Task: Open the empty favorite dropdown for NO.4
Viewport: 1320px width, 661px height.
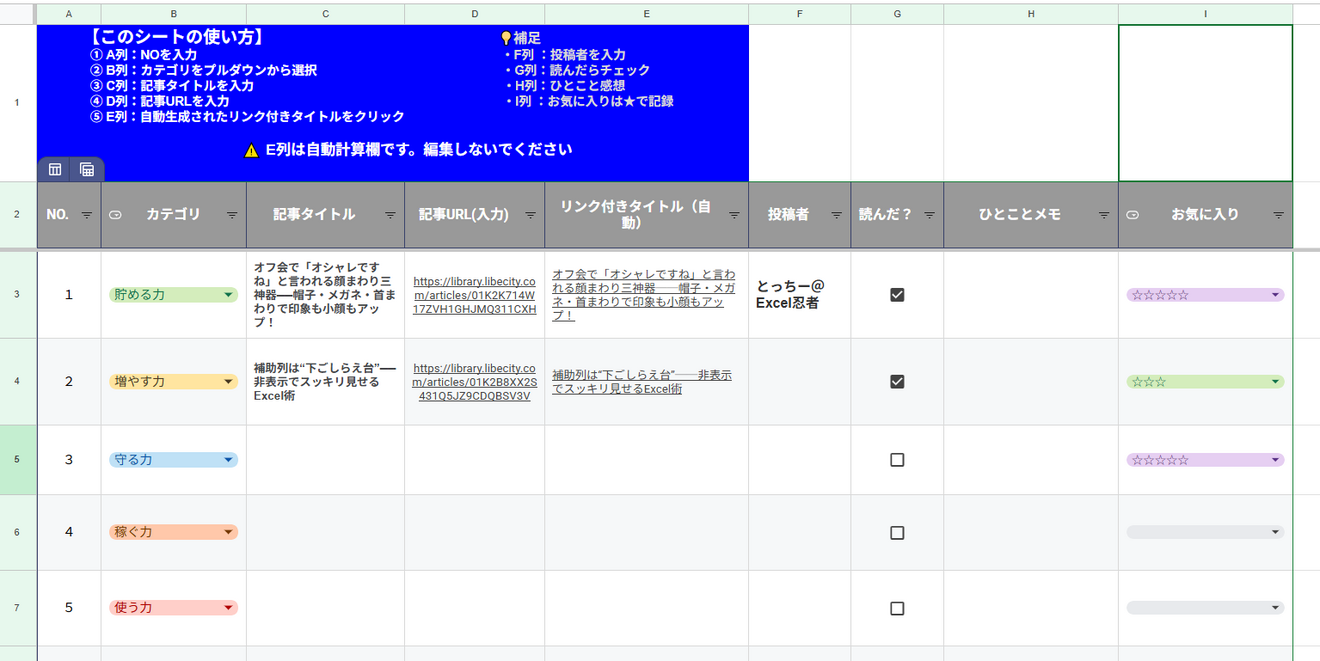Action: 1276,532
